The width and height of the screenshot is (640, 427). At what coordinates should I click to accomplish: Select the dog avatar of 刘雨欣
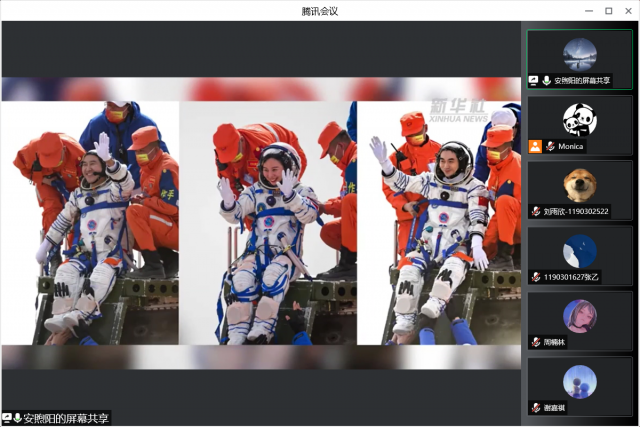click(x=579, y=184)
